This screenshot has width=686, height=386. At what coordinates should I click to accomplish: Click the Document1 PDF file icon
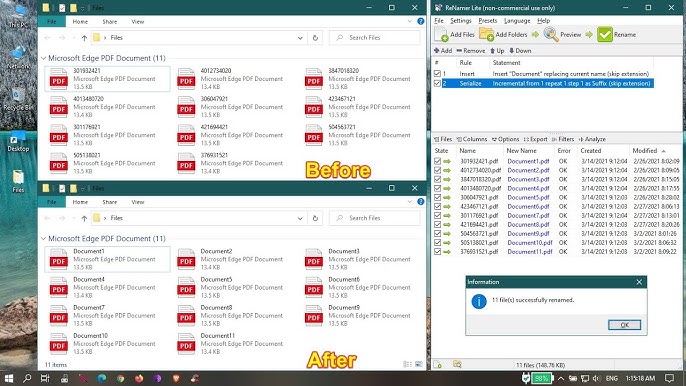(x=59, y=259)
